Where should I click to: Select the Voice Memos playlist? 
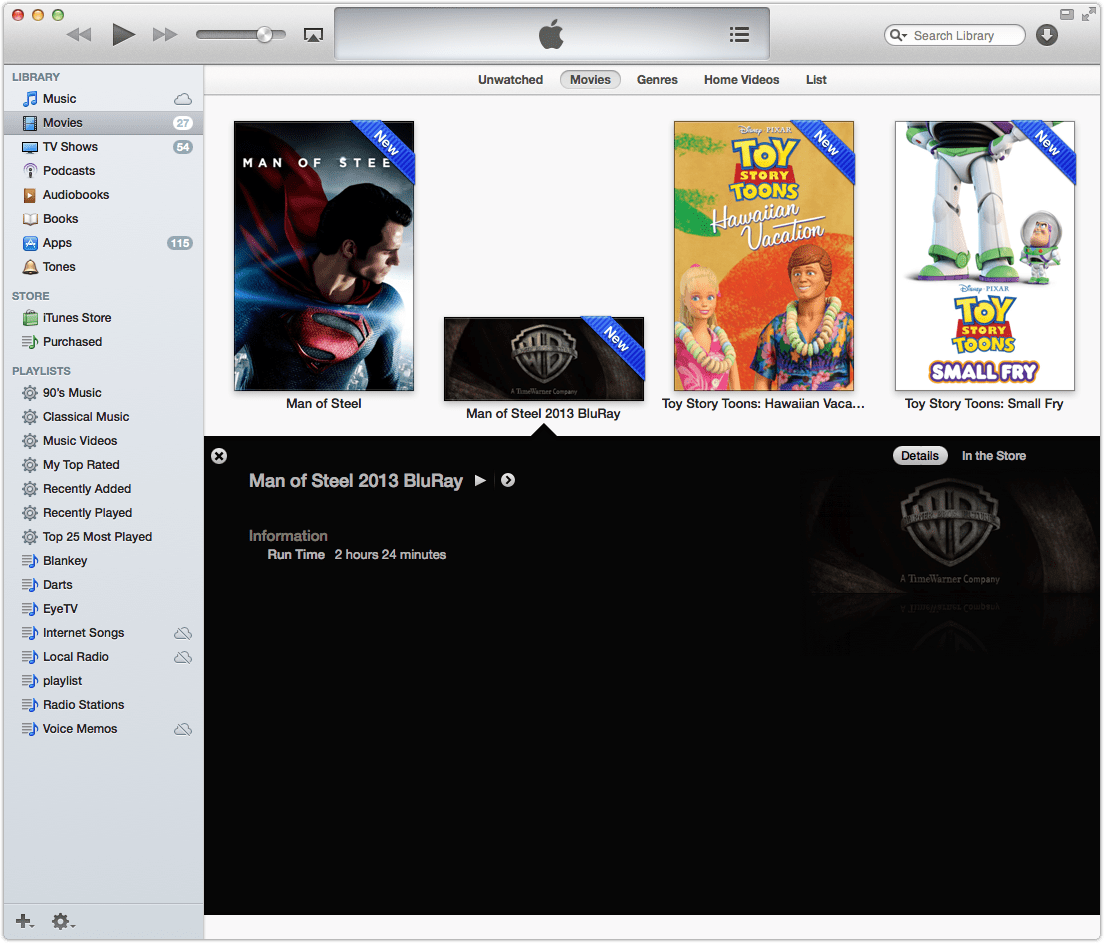(102, 728)
